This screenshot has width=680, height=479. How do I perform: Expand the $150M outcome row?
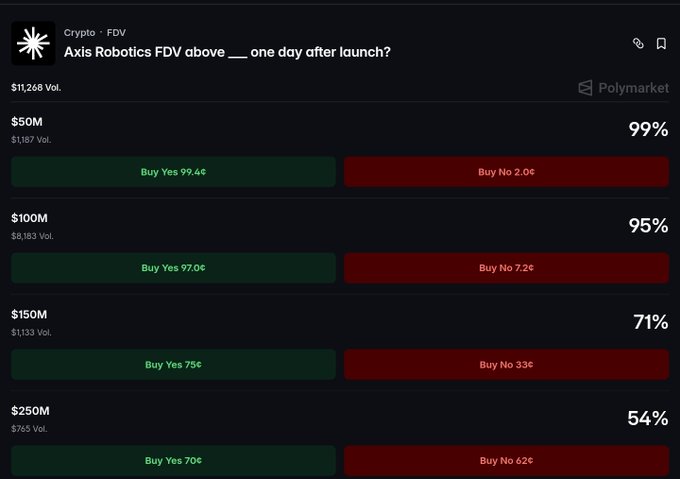[x=340, y=322]
